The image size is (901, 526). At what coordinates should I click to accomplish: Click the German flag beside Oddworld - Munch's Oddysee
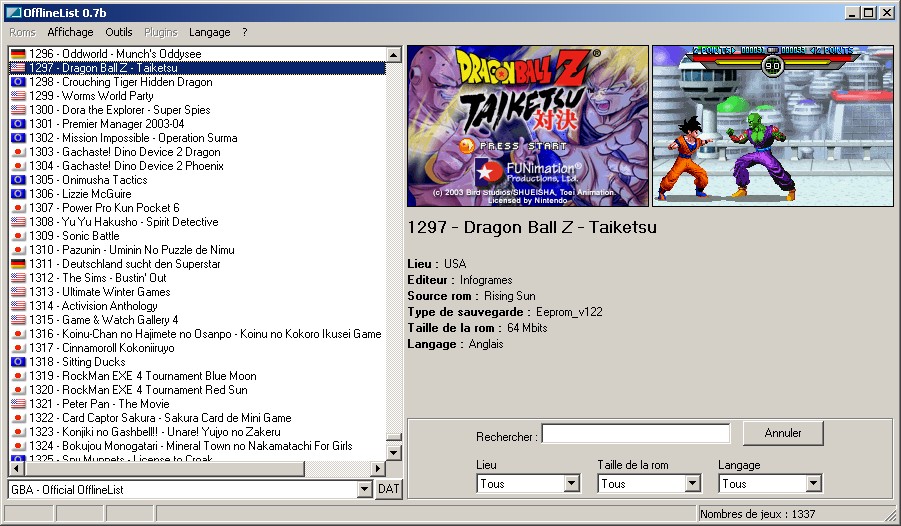18,54
